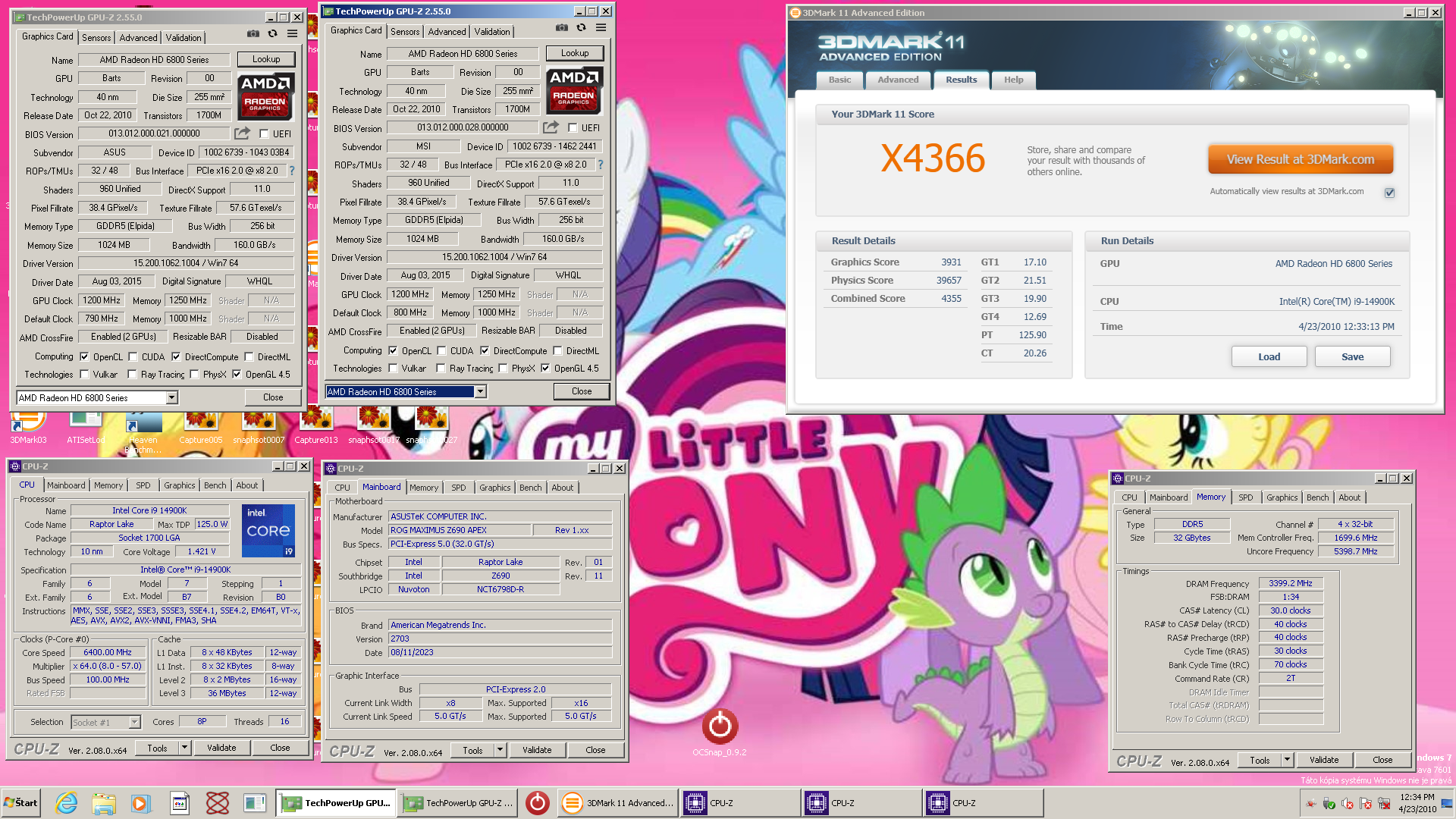Select the Heaven Benchmark desktop shortcut
1456x819 pixels.
tap(143, 432)
